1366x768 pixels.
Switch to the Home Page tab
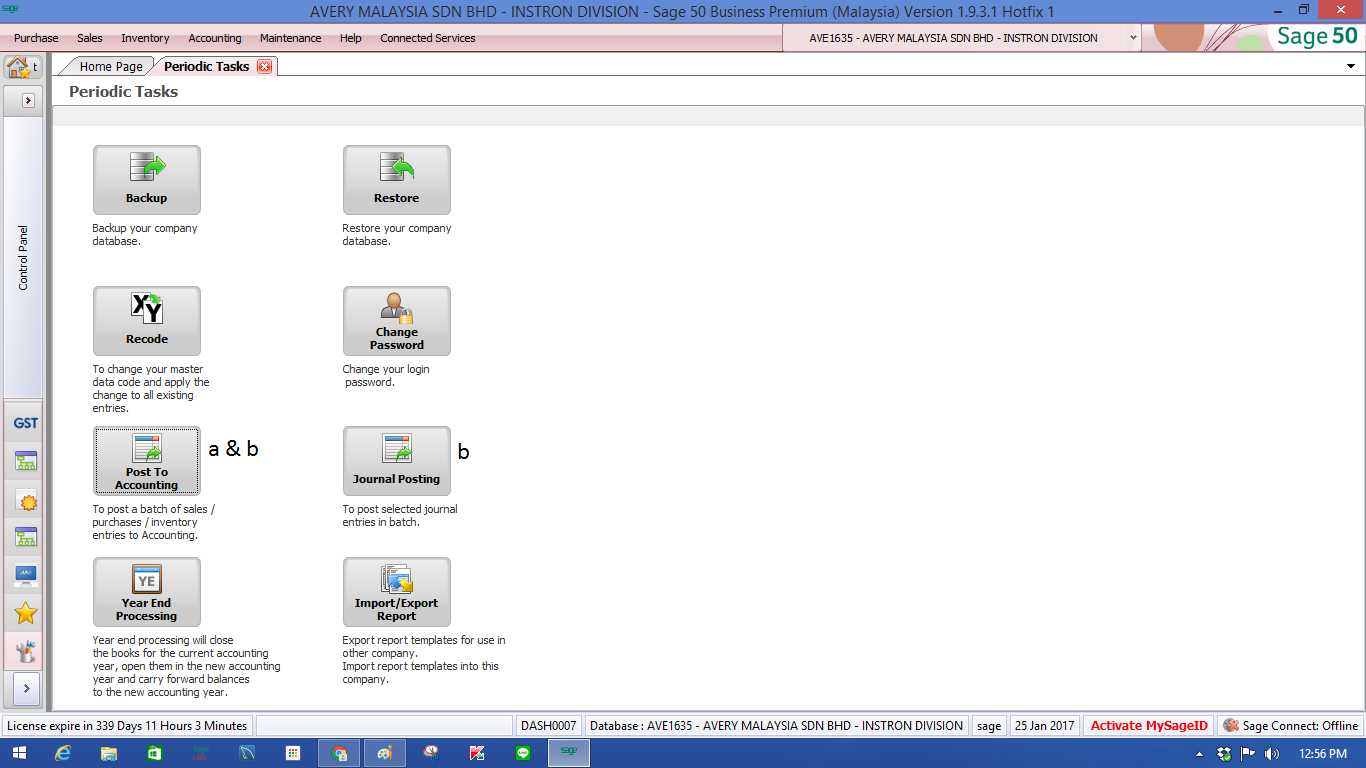(110, 66)
